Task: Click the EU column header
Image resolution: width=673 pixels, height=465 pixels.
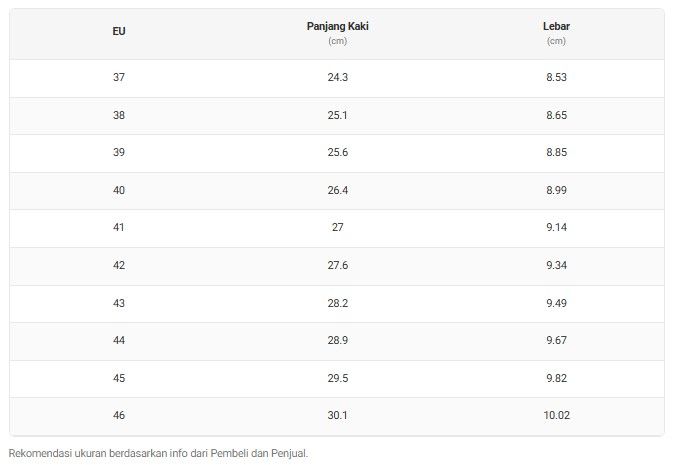Action: [119, 31]
